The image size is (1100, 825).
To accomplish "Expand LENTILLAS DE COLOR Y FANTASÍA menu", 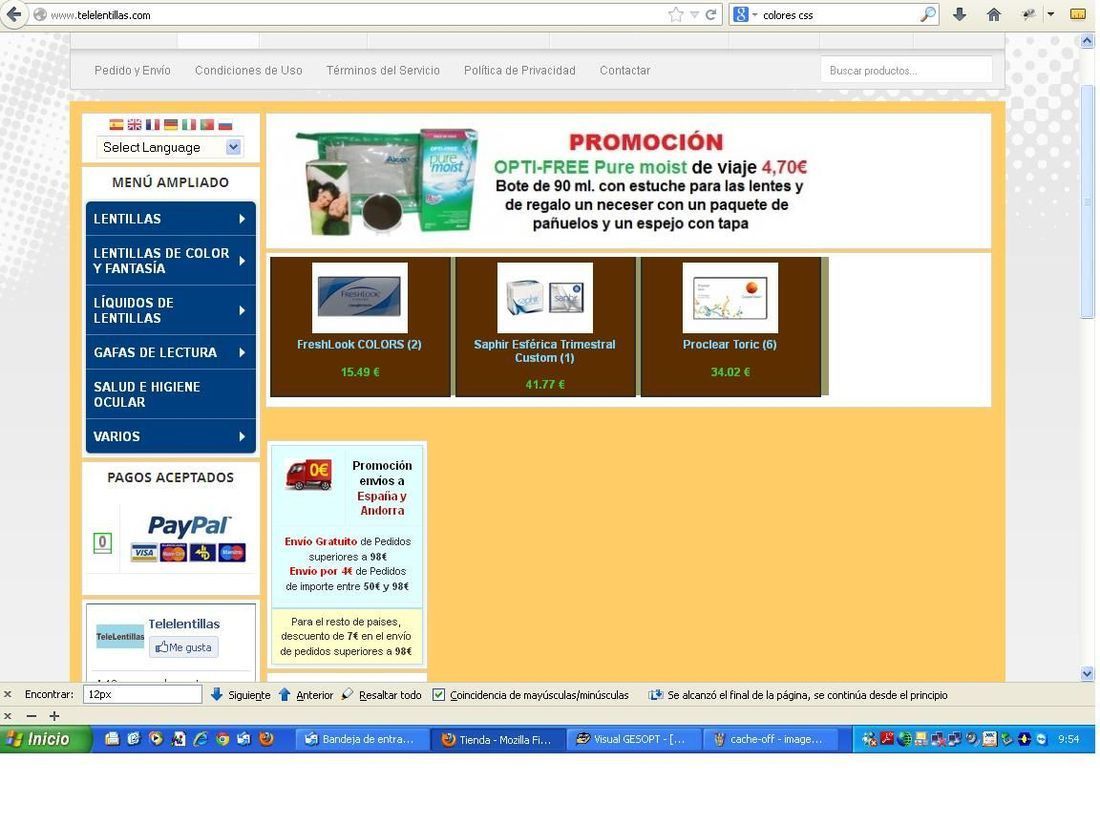I will coord(170,260).
